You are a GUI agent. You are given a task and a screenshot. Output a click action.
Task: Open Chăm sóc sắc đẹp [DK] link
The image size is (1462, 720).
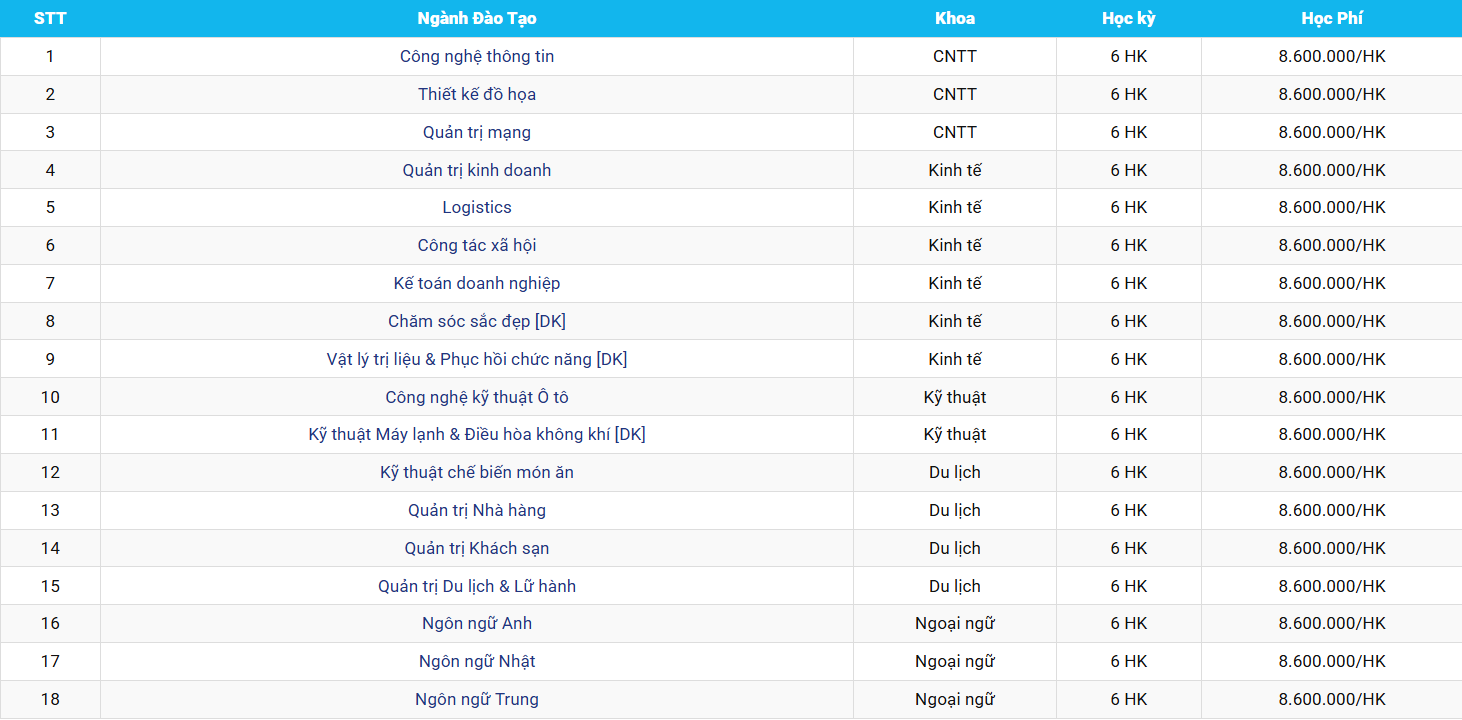coord(477,322)
